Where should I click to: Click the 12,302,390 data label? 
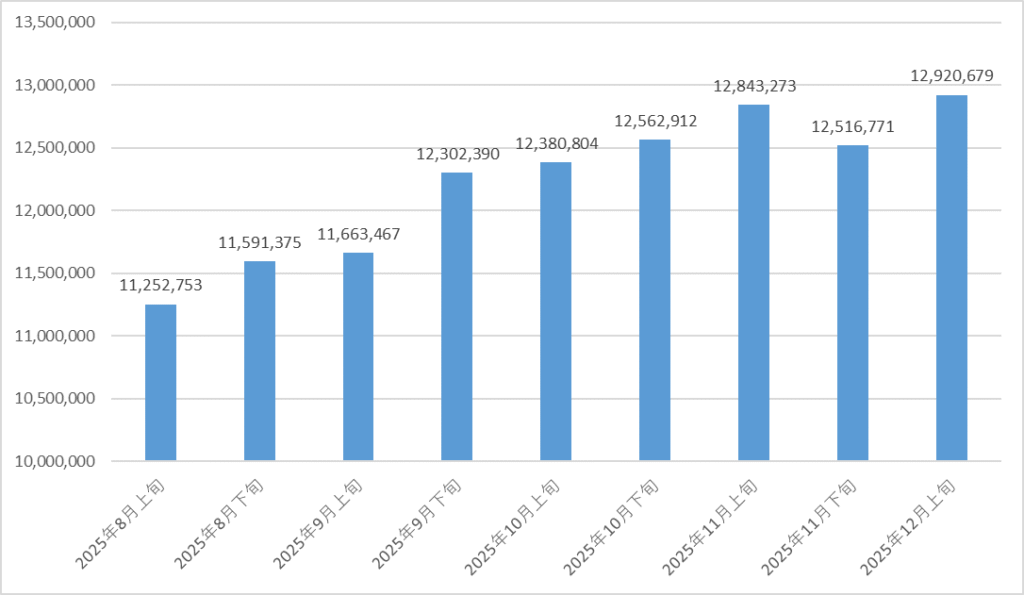pos(457,154)
